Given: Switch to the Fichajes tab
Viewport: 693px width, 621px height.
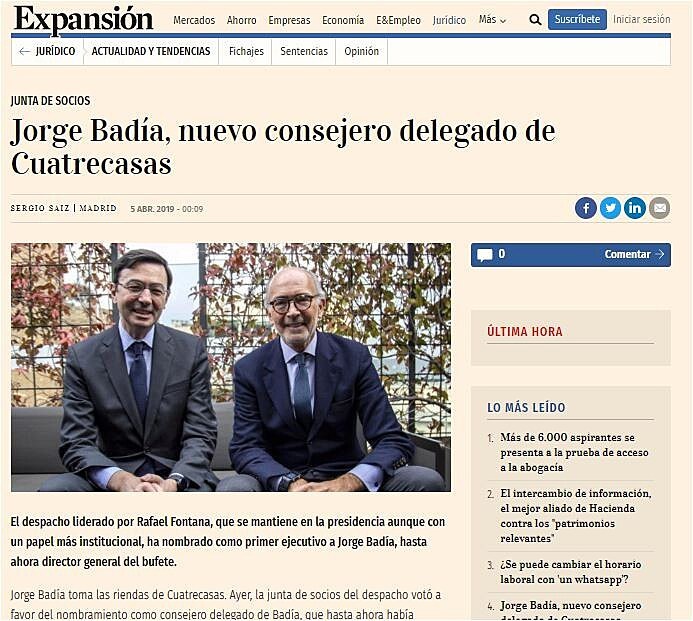Looking at the screenshot, I should (x=246, y=52).
